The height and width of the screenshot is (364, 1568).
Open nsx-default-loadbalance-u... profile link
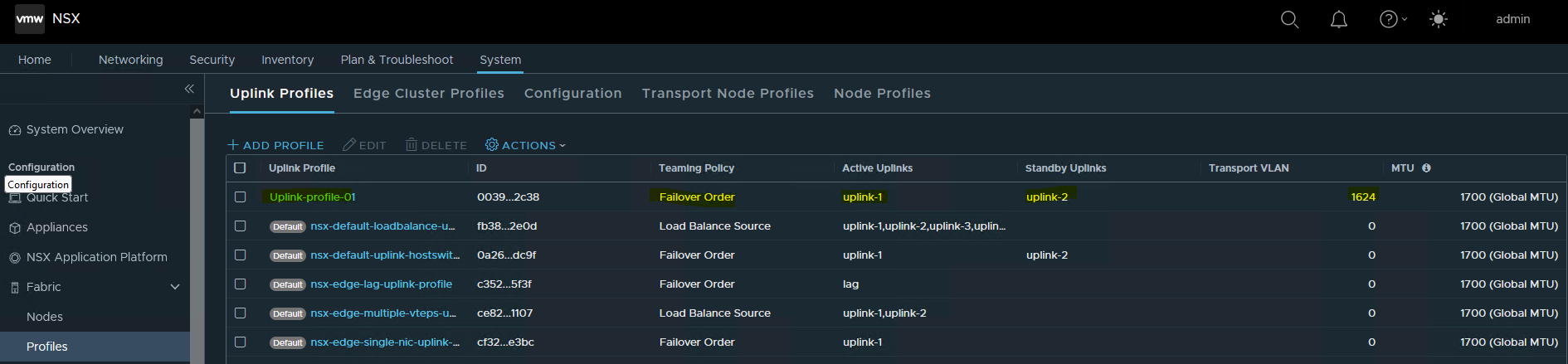click(382, 226)
